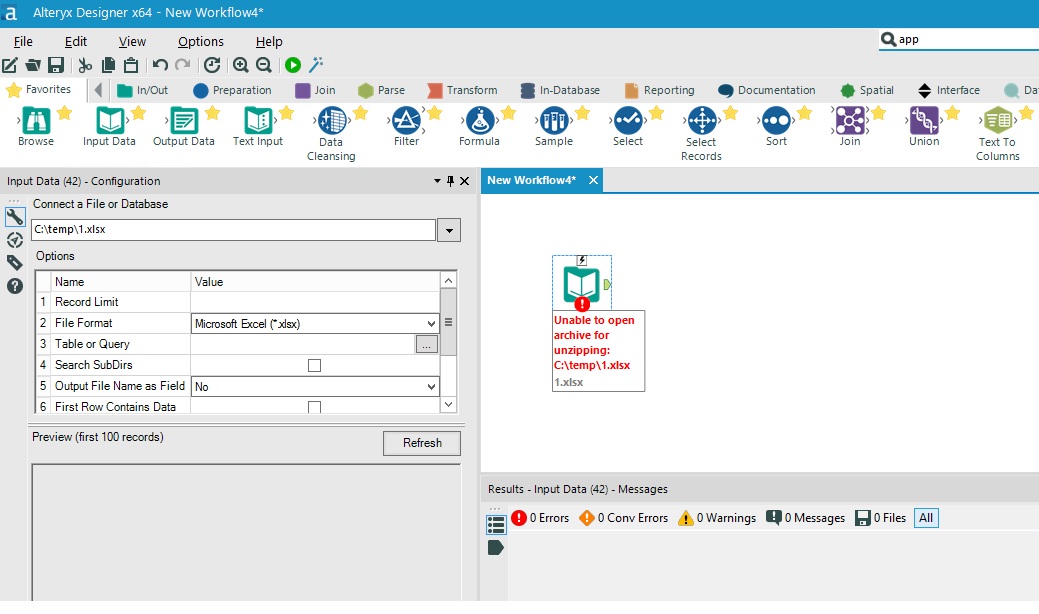Add an Output Data tool
The image size is (1039, 614).
click(x=184, y=125)
